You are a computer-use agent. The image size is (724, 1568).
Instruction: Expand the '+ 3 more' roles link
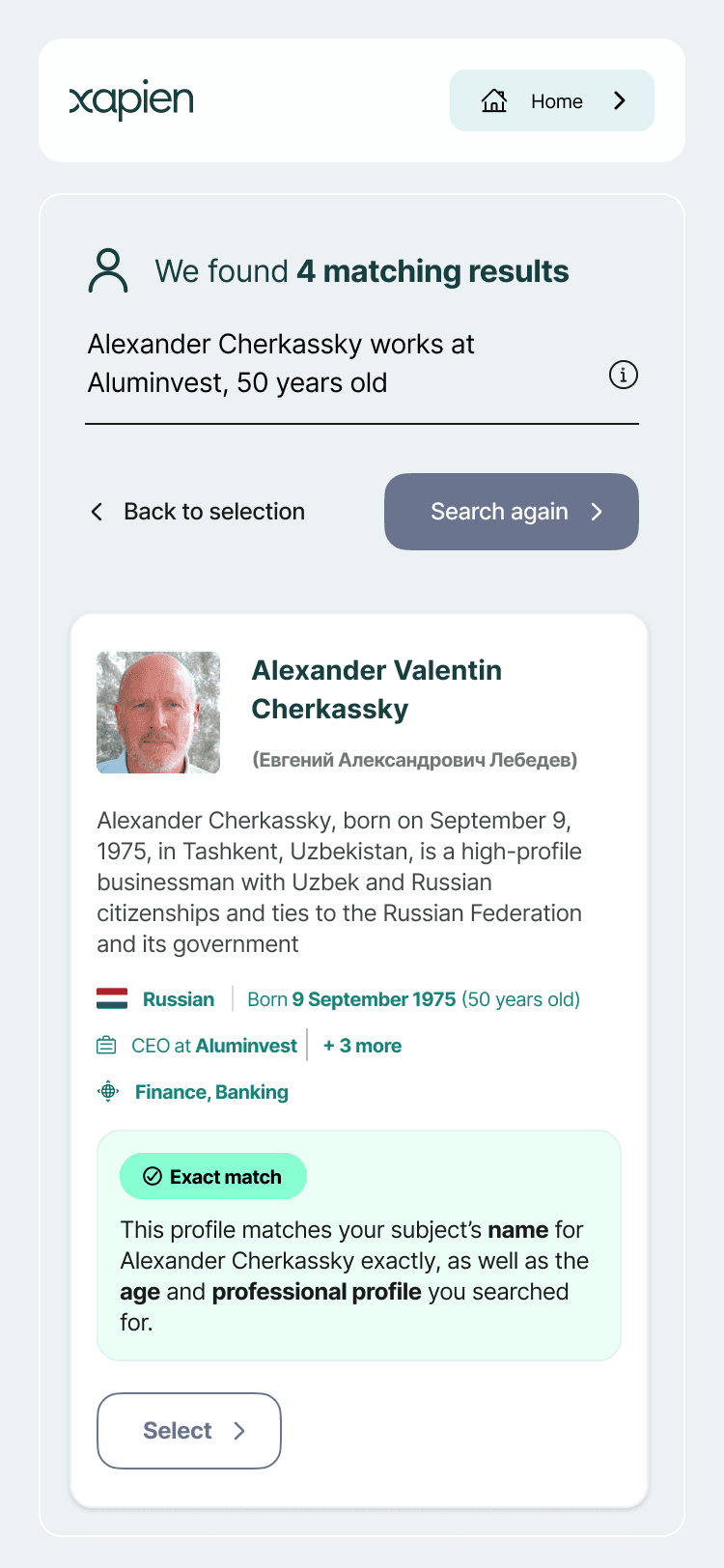362,1046
